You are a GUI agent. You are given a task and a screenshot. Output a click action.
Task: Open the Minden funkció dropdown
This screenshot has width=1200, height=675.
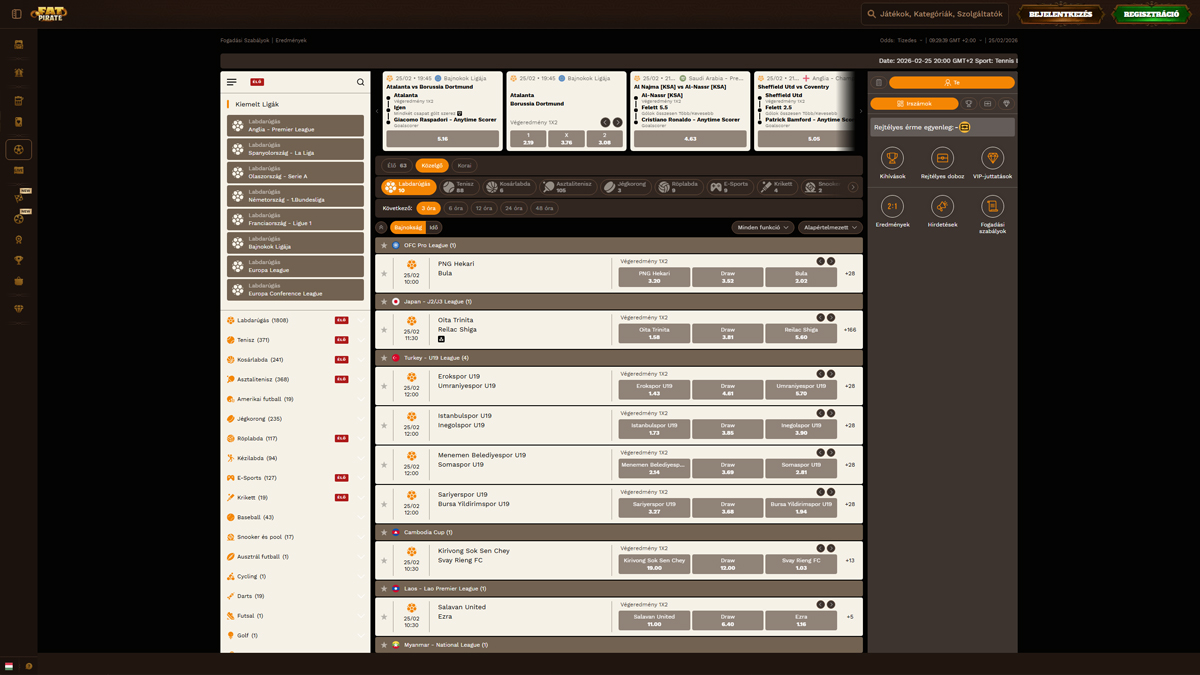[x=762, y=227]
